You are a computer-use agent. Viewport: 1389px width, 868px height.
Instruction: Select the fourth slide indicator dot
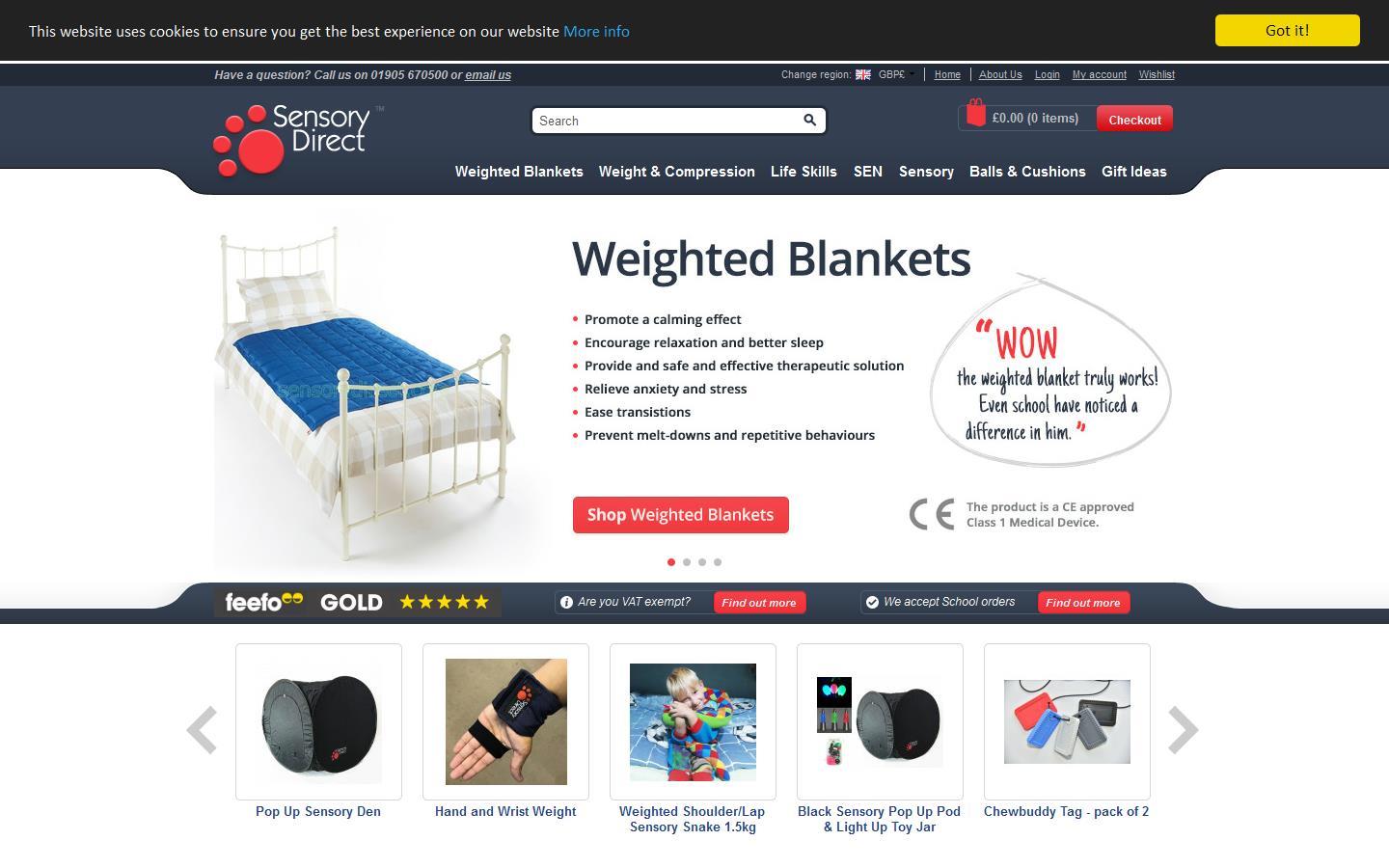click(x=718, y=562)
